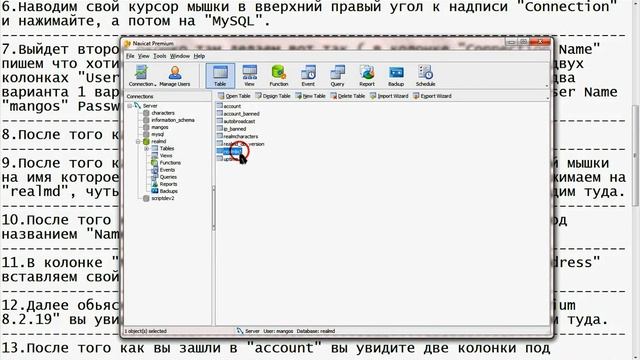This screenshot has width=640, height=360.
Task: Collapse the Server connection node
Action: coord(130,106)
